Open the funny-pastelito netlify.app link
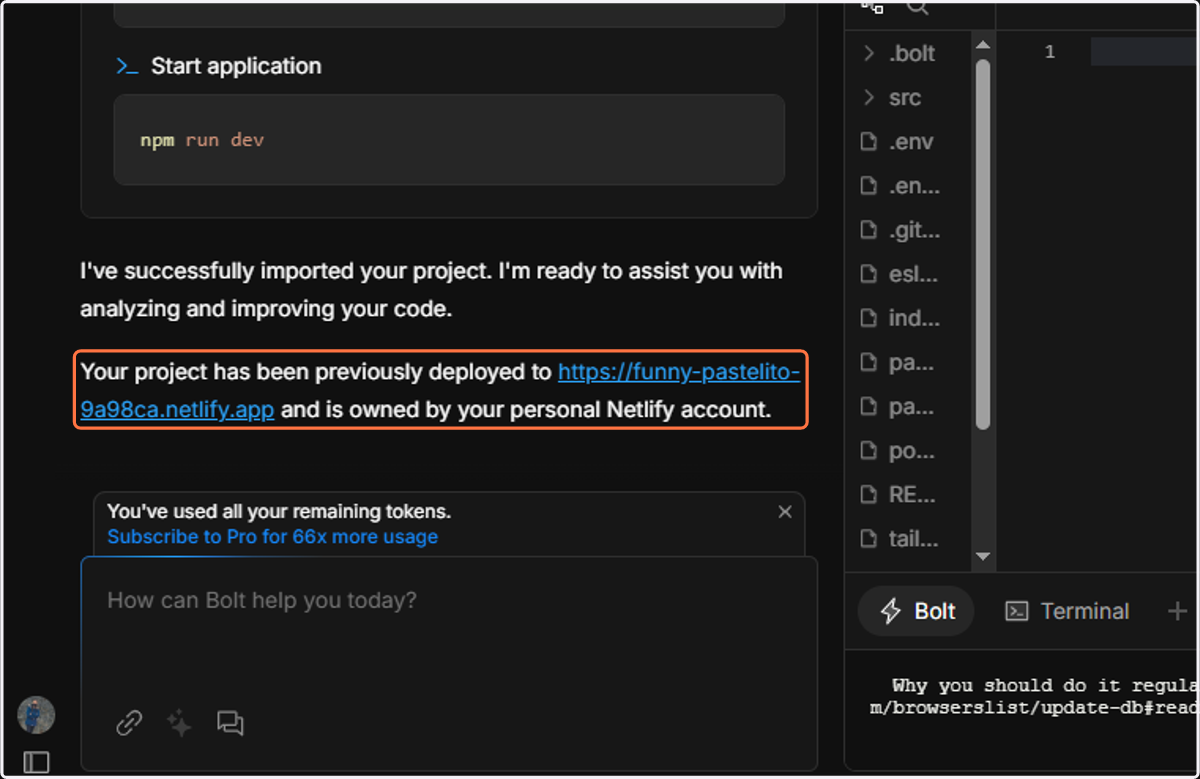1200x779 pixels. (x=440, y=391)
